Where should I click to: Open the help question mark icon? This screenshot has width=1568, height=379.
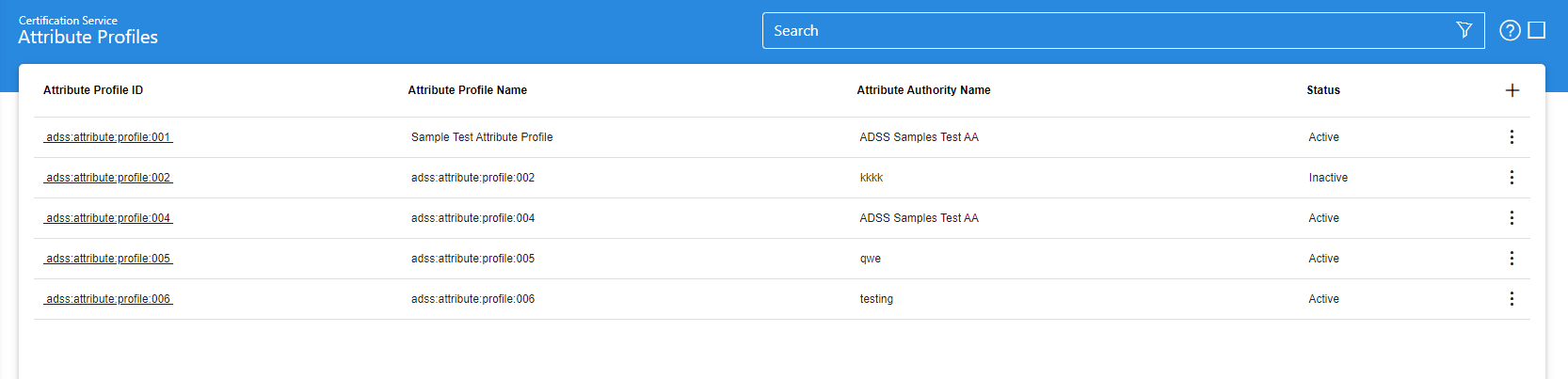(x=1510, y=30)
